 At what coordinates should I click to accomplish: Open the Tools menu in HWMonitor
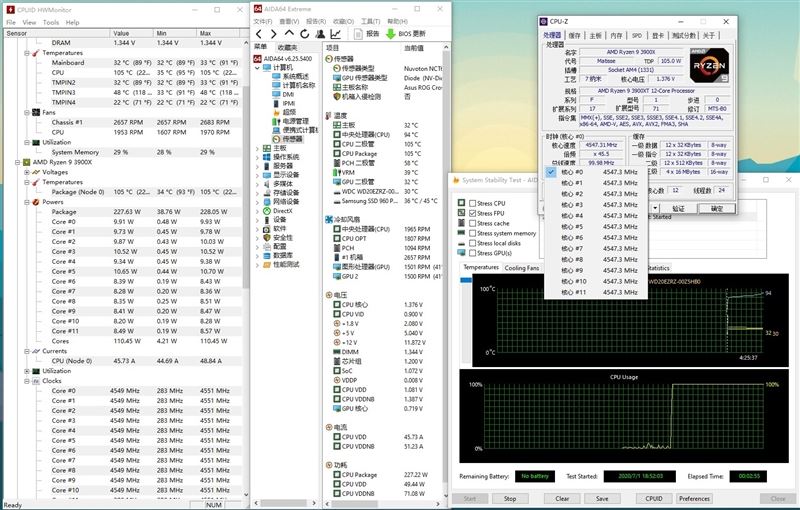pos(51,22)
